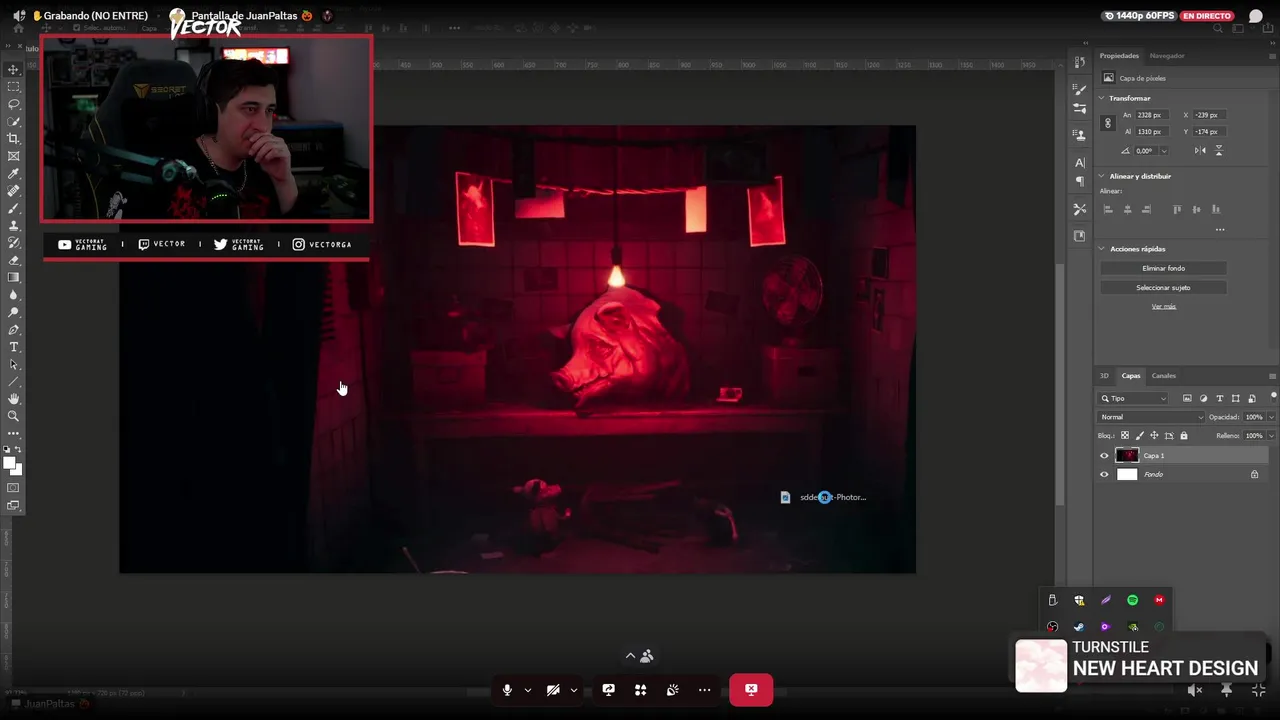Lock all layer attributes

click(x=1184, y=436)
